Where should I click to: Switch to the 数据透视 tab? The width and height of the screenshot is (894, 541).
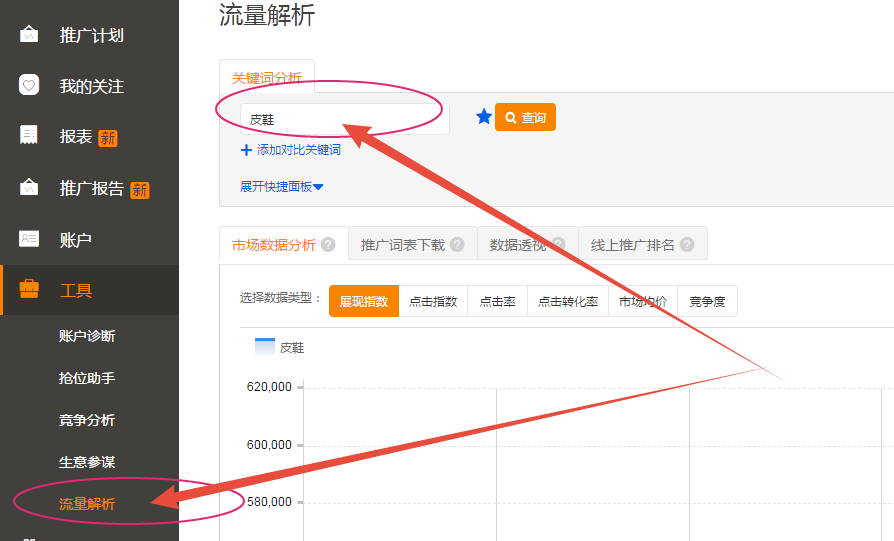(517, 245)
